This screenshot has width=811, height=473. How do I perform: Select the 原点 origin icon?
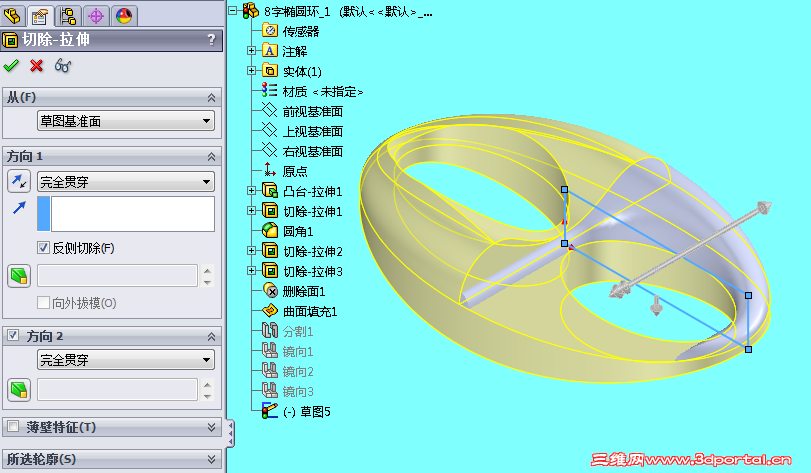pyautogui.click(x=269, y=170)
